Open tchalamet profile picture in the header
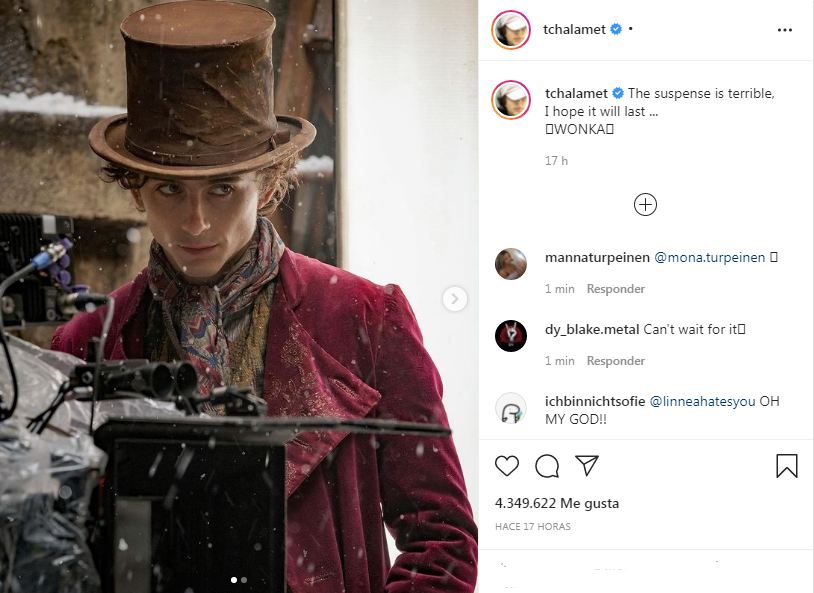This screenshot has width=814, height=593. (511, 30)
